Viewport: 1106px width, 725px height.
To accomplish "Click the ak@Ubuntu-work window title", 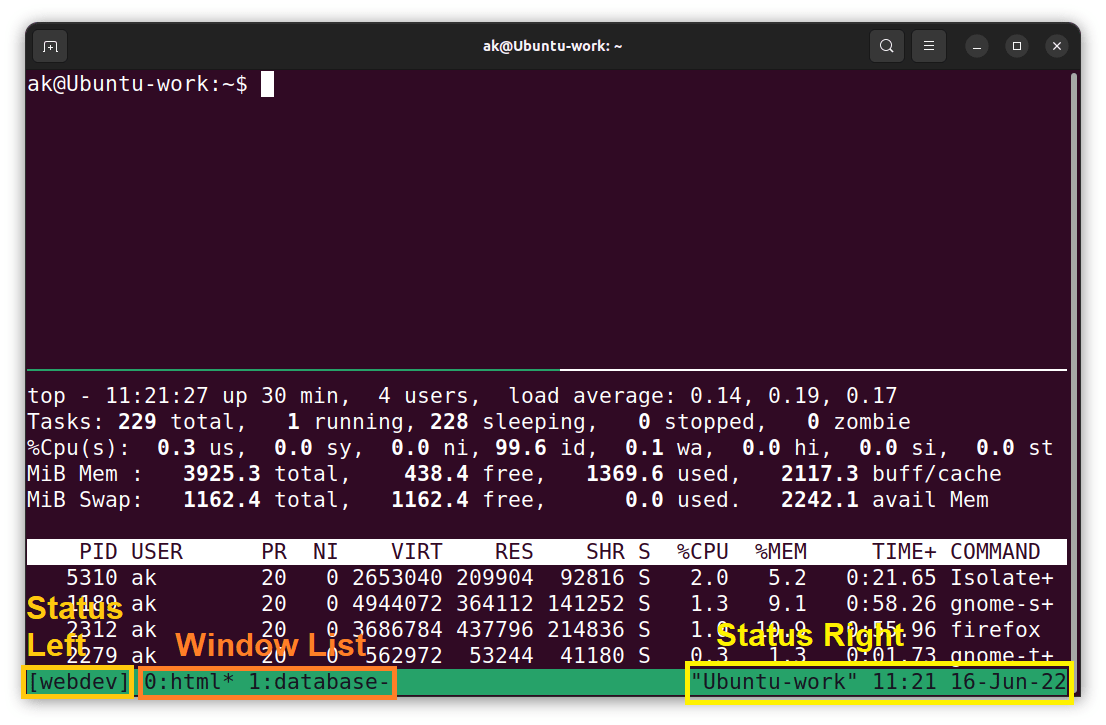I will pyautogui.click(x=552, y=45).
